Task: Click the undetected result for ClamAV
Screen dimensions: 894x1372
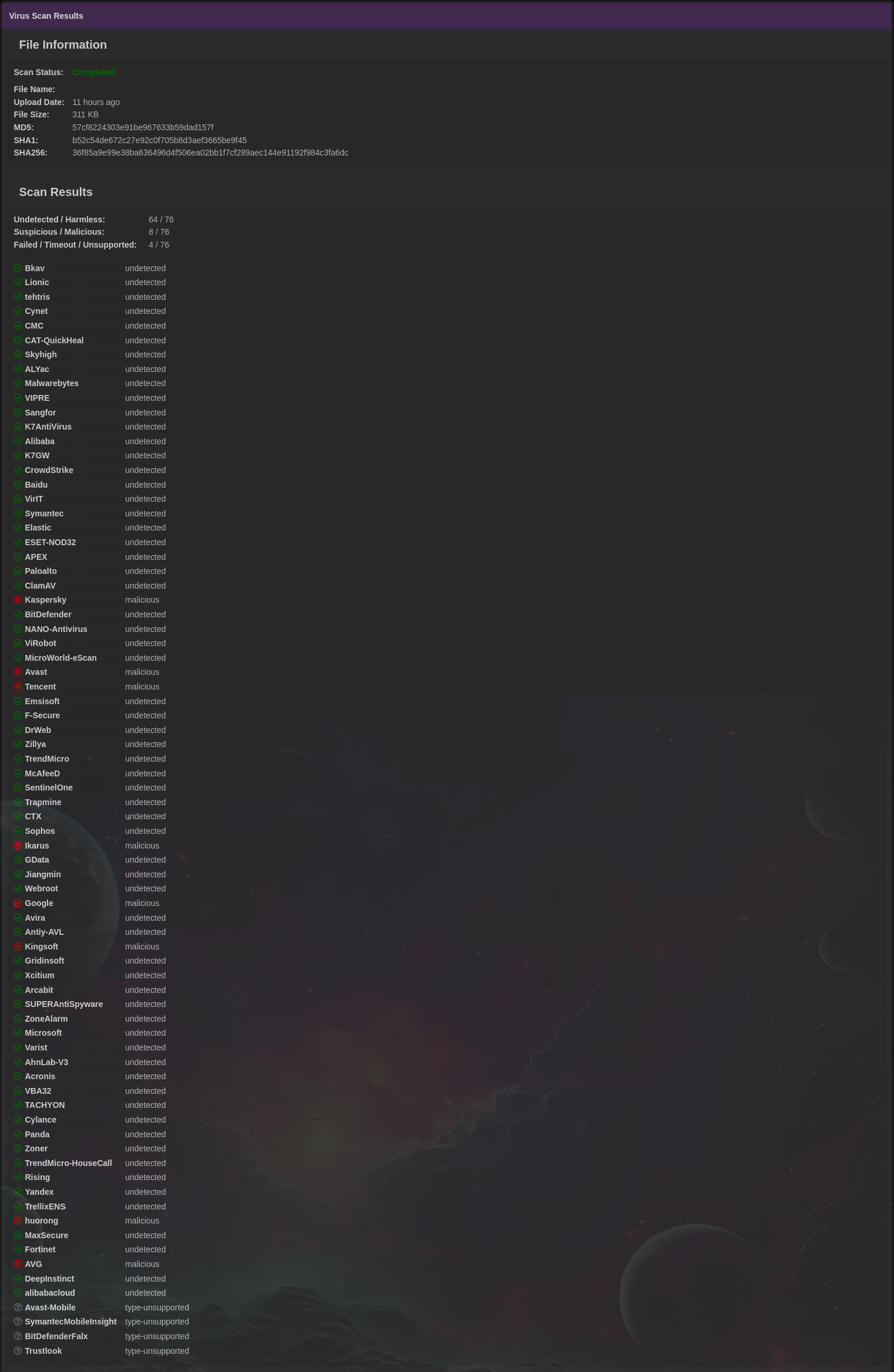Action: tap(145, 586)
